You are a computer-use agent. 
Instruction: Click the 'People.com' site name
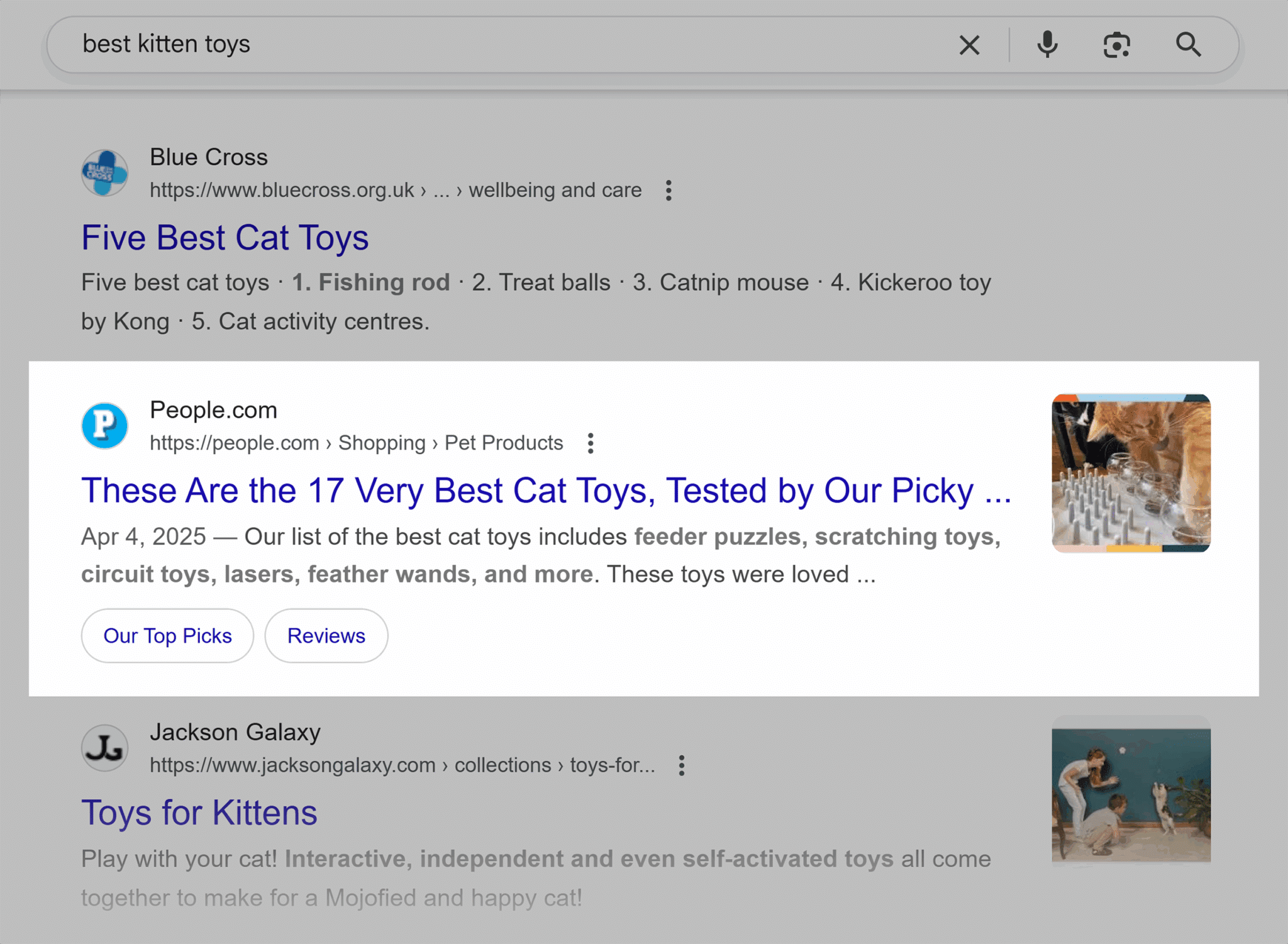click(x=213, y=410)
